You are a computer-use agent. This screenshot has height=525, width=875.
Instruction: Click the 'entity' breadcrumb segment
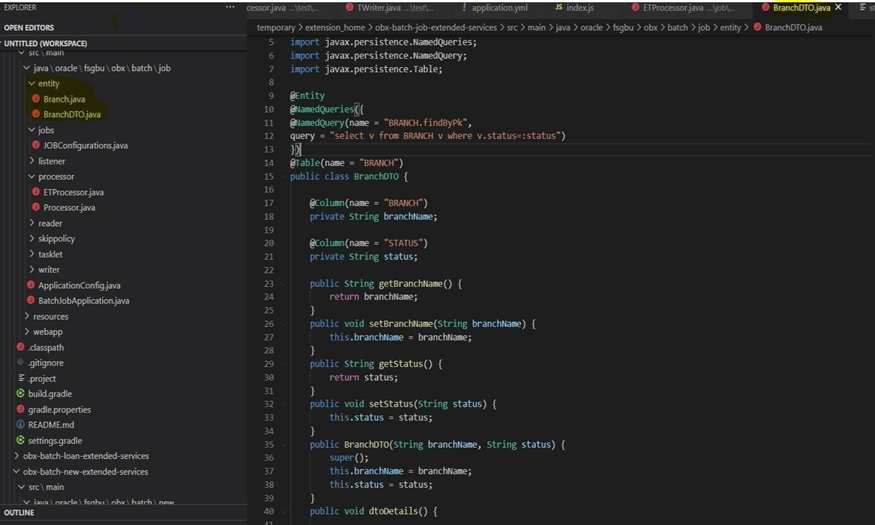point(730,27)
